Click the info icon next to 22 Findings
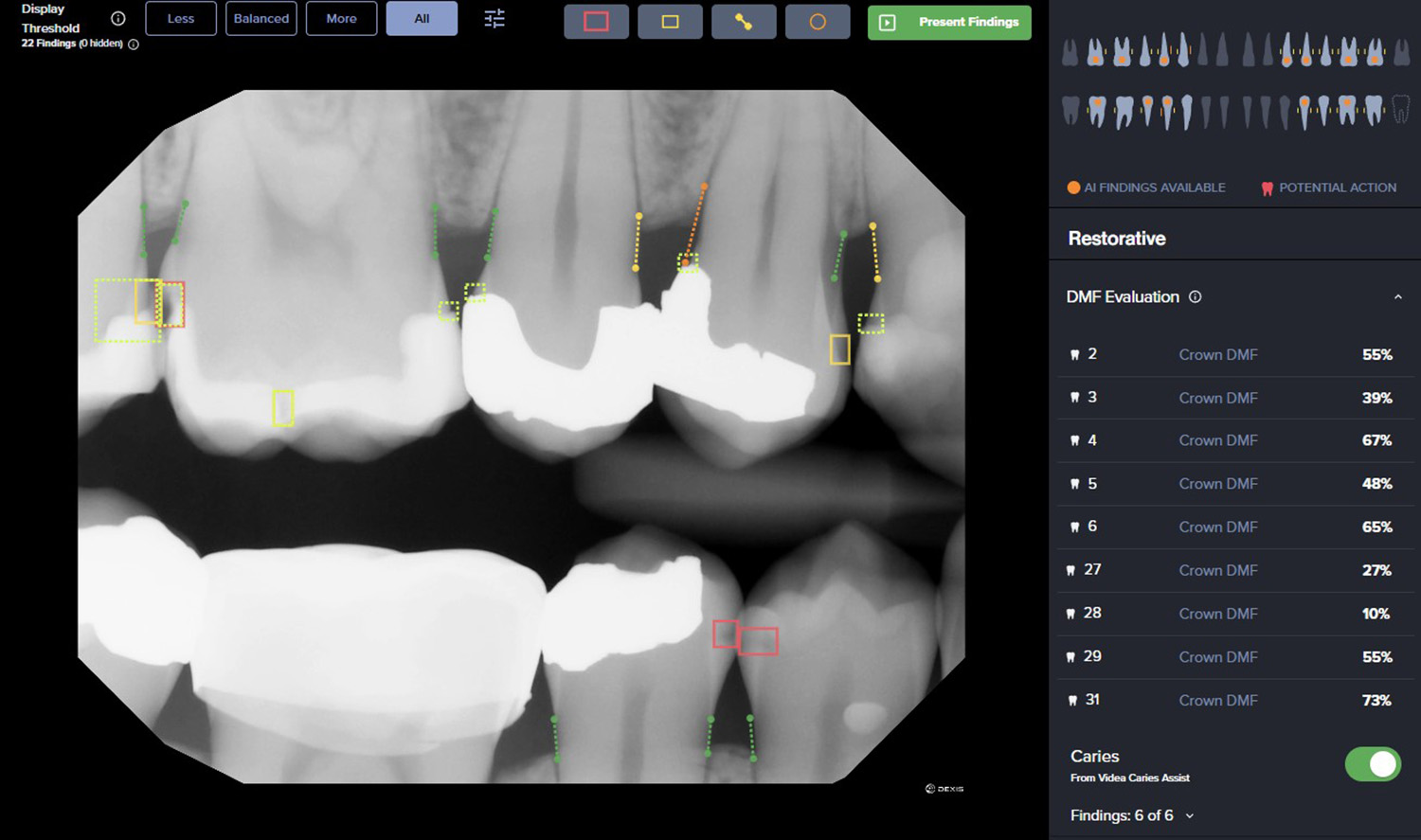1421x840 pixels. [x=134, y=45]
